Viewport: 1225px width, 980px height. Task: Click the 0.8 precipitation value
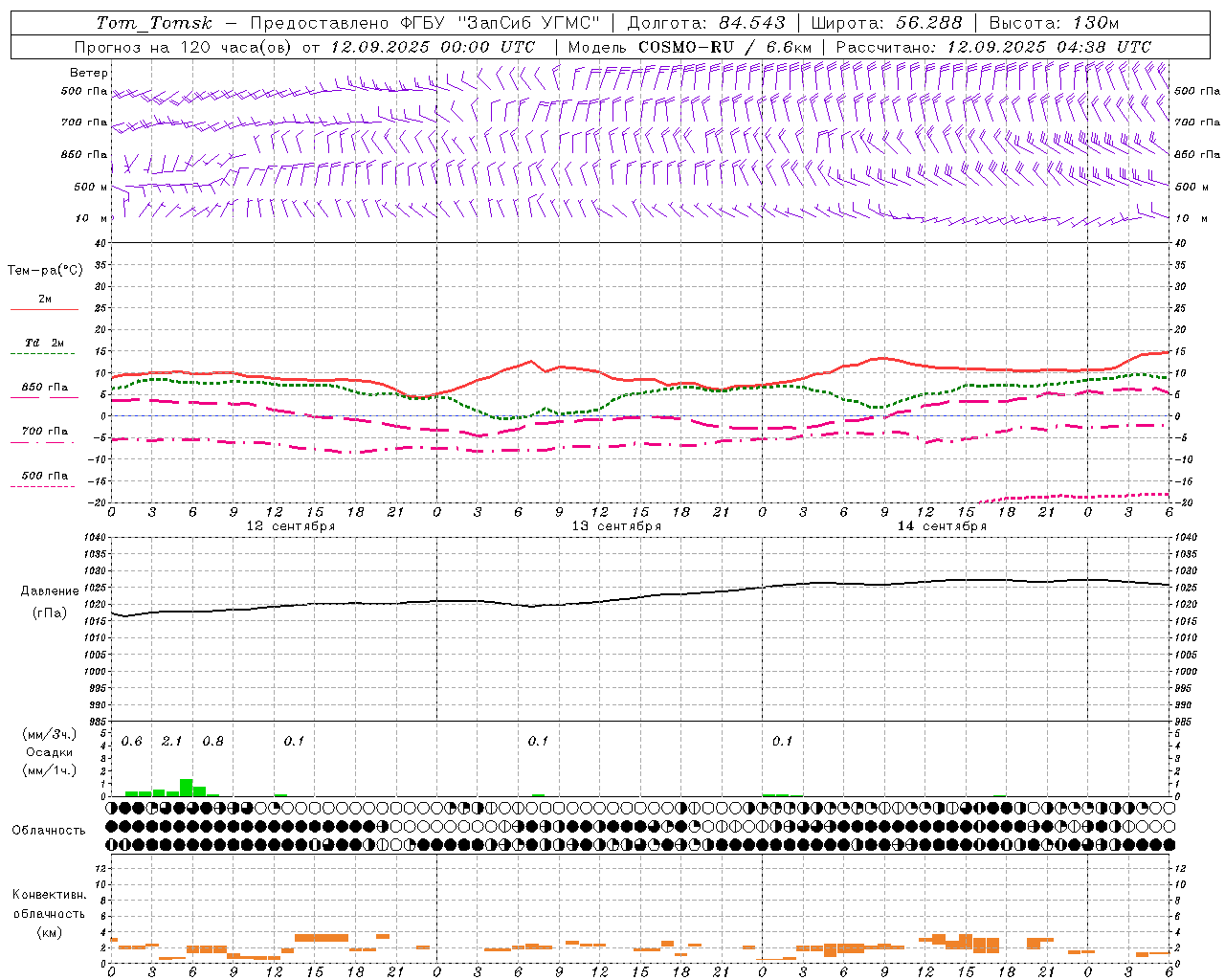click(x=212, y=742)
